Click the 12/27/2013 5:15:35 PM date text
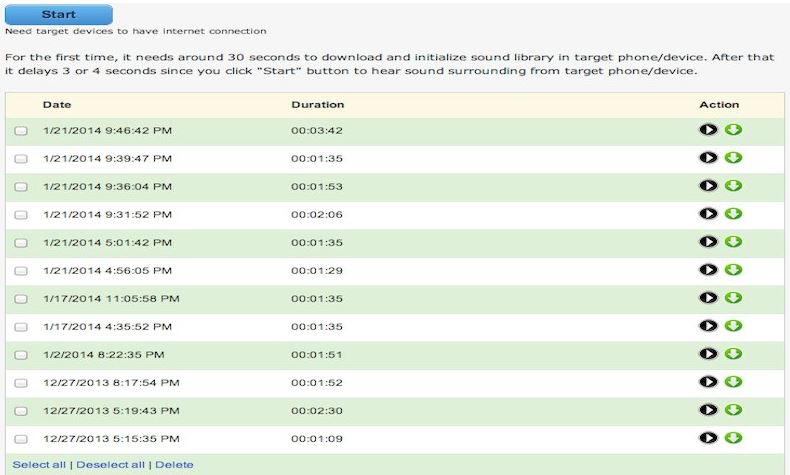Screen dimensions: 790x475 click(x=111, y=439)
